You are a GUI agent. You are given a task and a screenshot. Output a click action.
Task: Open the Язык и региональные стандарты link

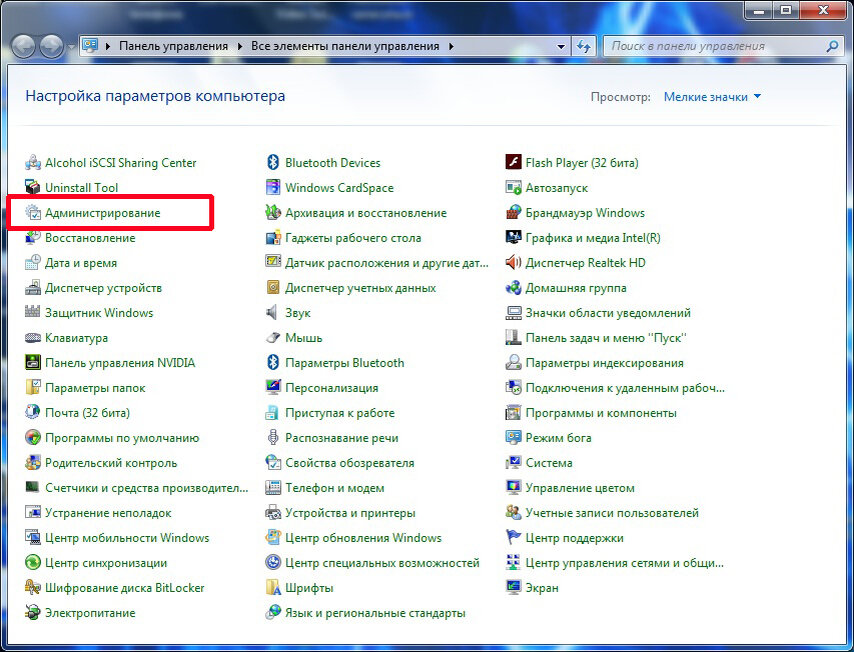pyautogui.click(x=375, y=613)
